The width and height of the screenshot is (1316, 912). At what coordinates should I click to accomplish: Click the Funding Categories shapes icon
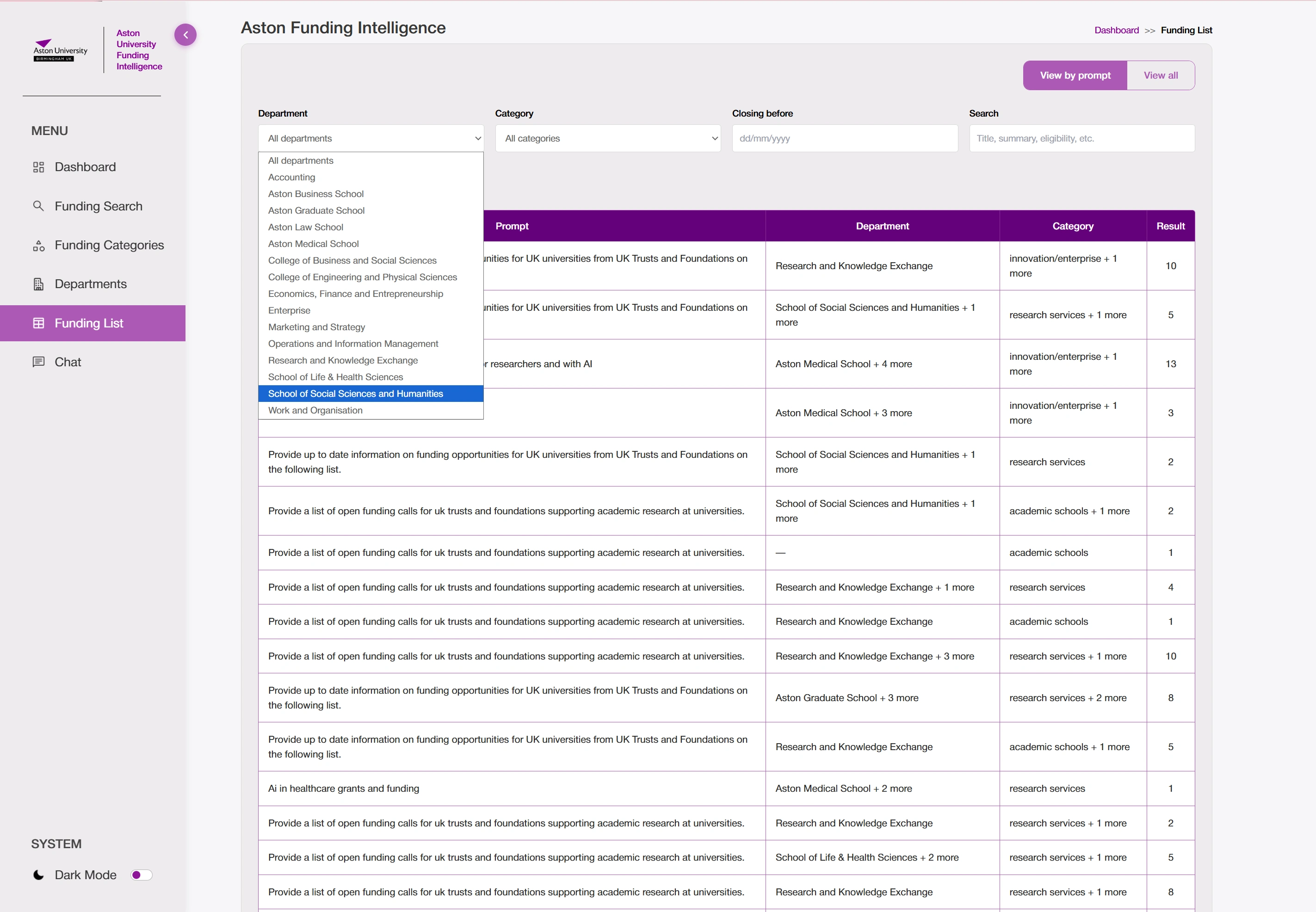38,246
